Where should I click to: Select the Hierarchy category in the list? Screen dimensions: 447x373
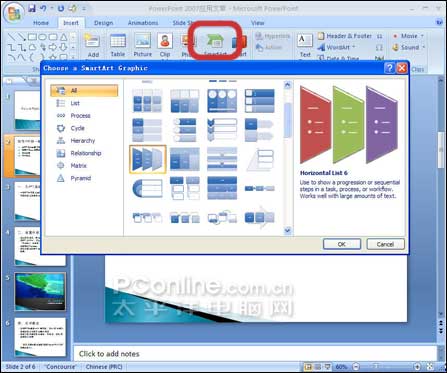(x=83, y=141)
